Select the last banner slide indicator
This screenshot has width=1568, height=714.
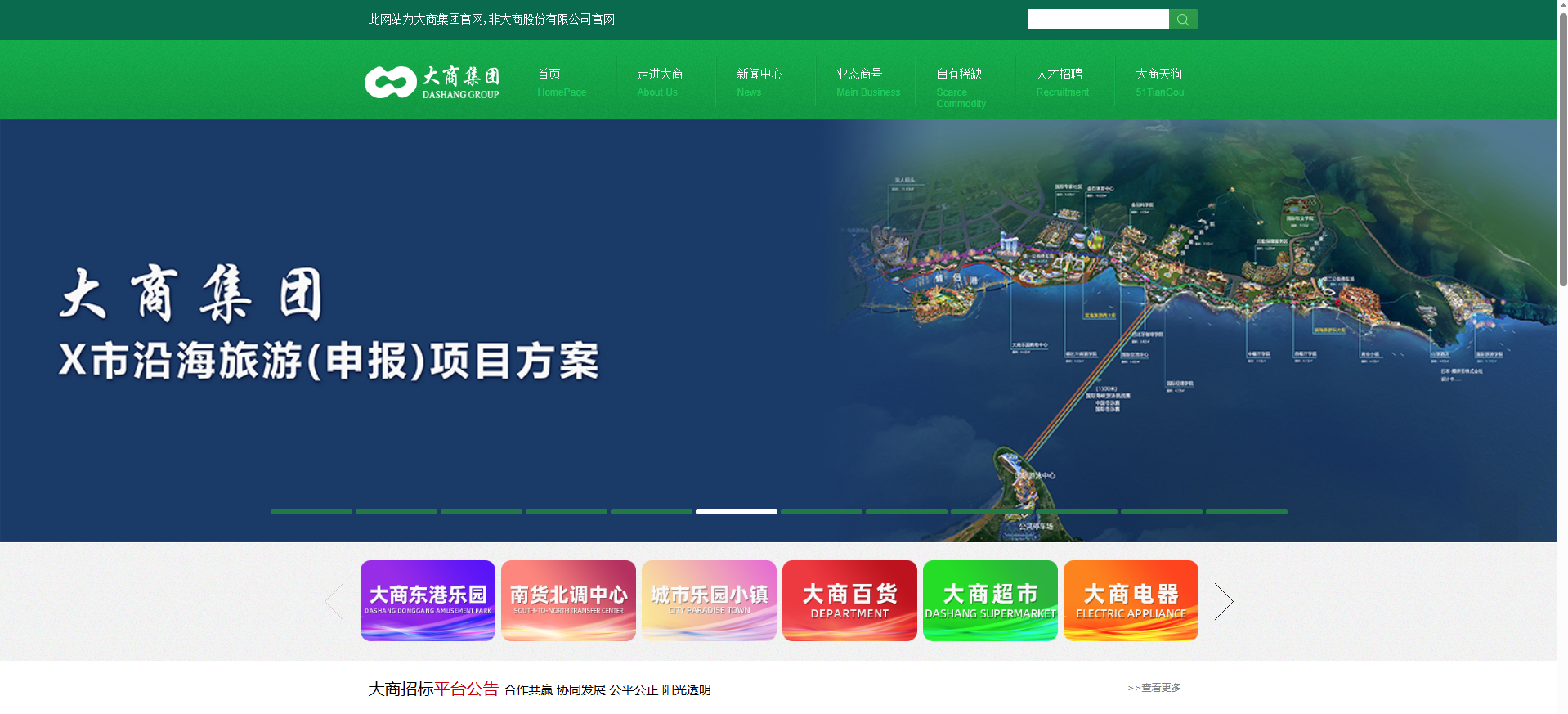click(x=1246, y=511)
